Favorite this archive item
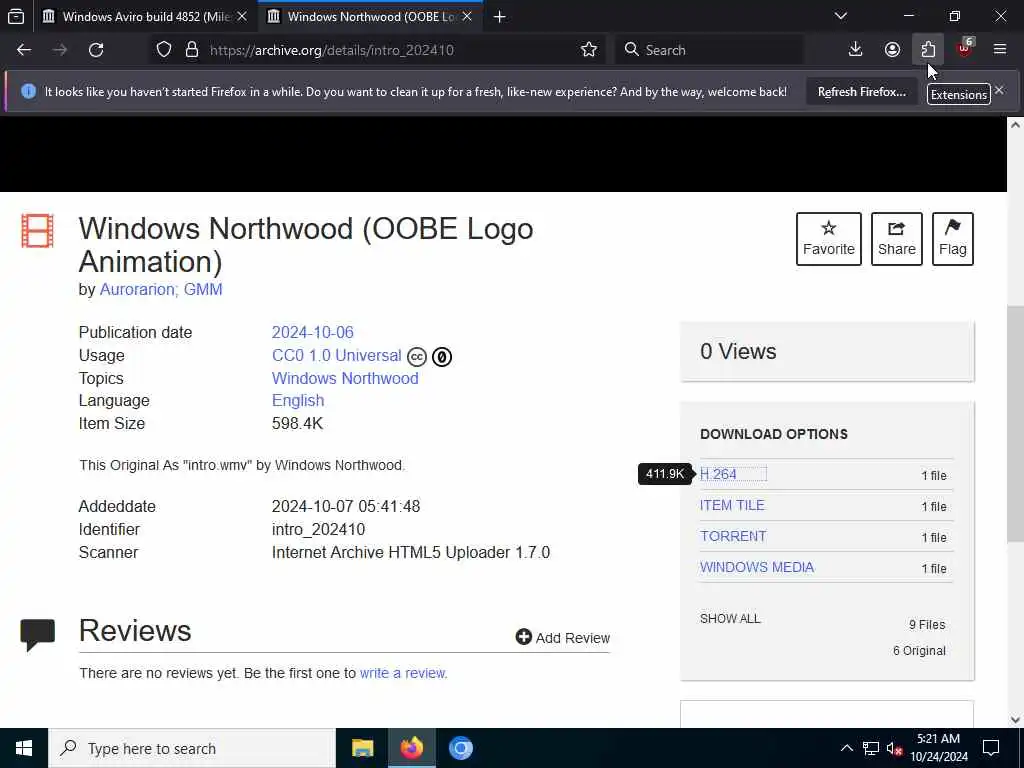The image size is (1024, 768). pos(829,239)
